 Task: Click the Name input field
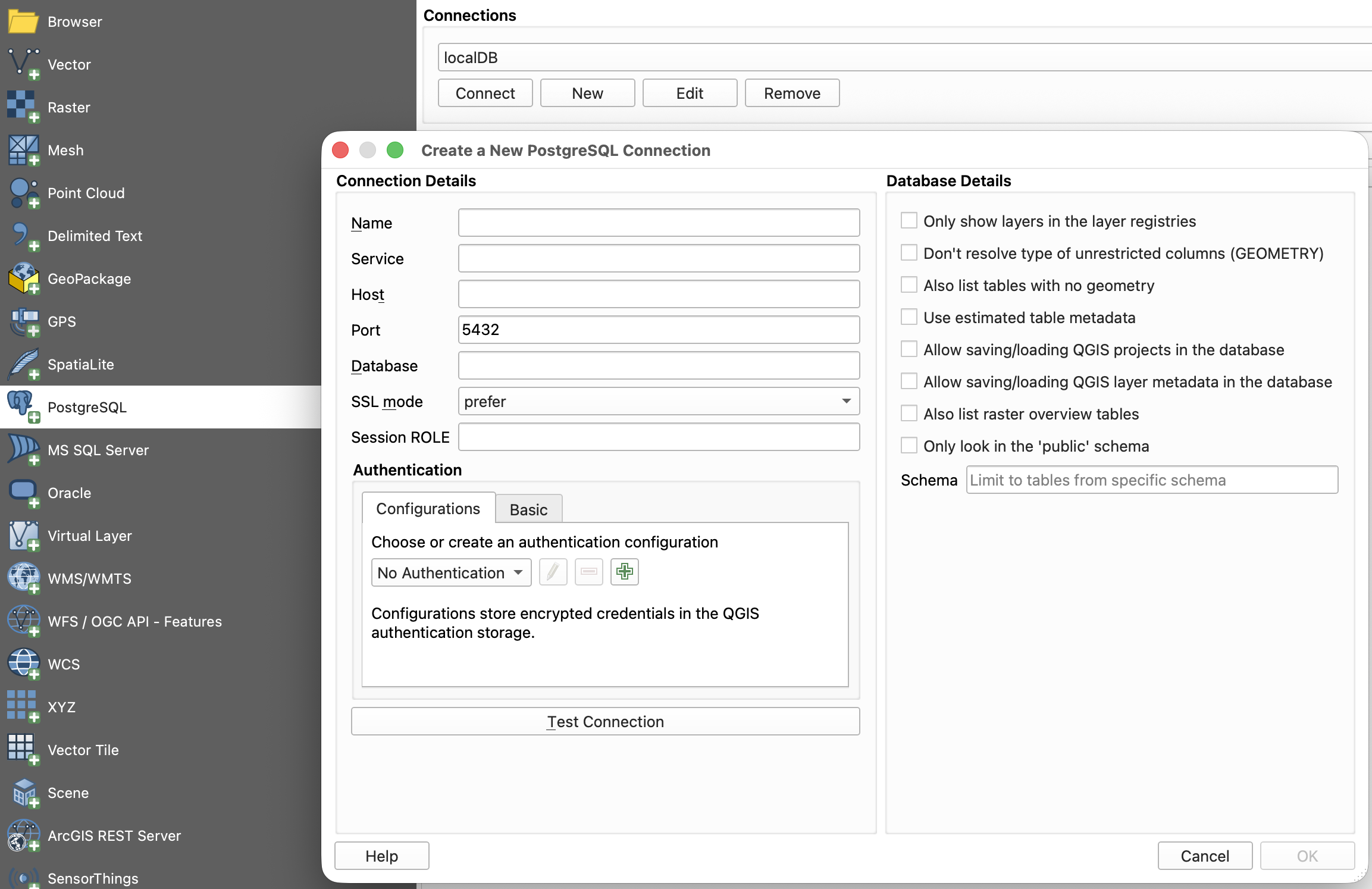click(x=659, y=223)
